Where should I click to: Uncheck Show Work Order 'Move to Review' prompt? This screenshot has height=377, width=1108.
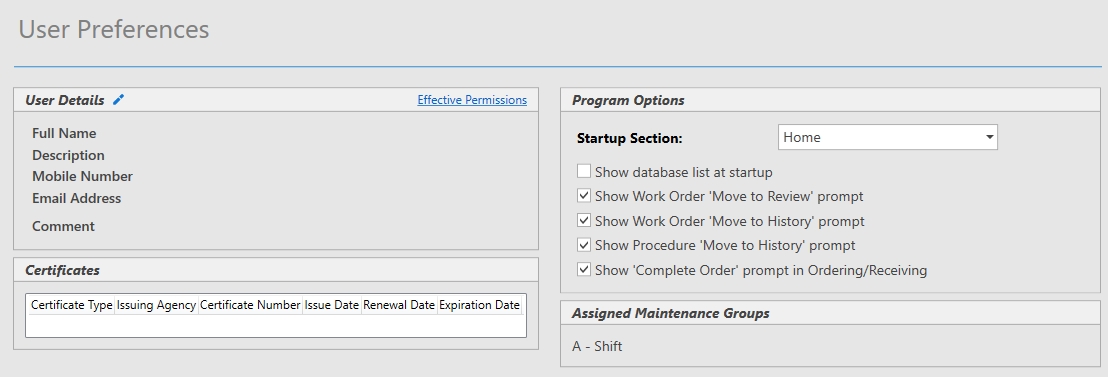[584, 196]
